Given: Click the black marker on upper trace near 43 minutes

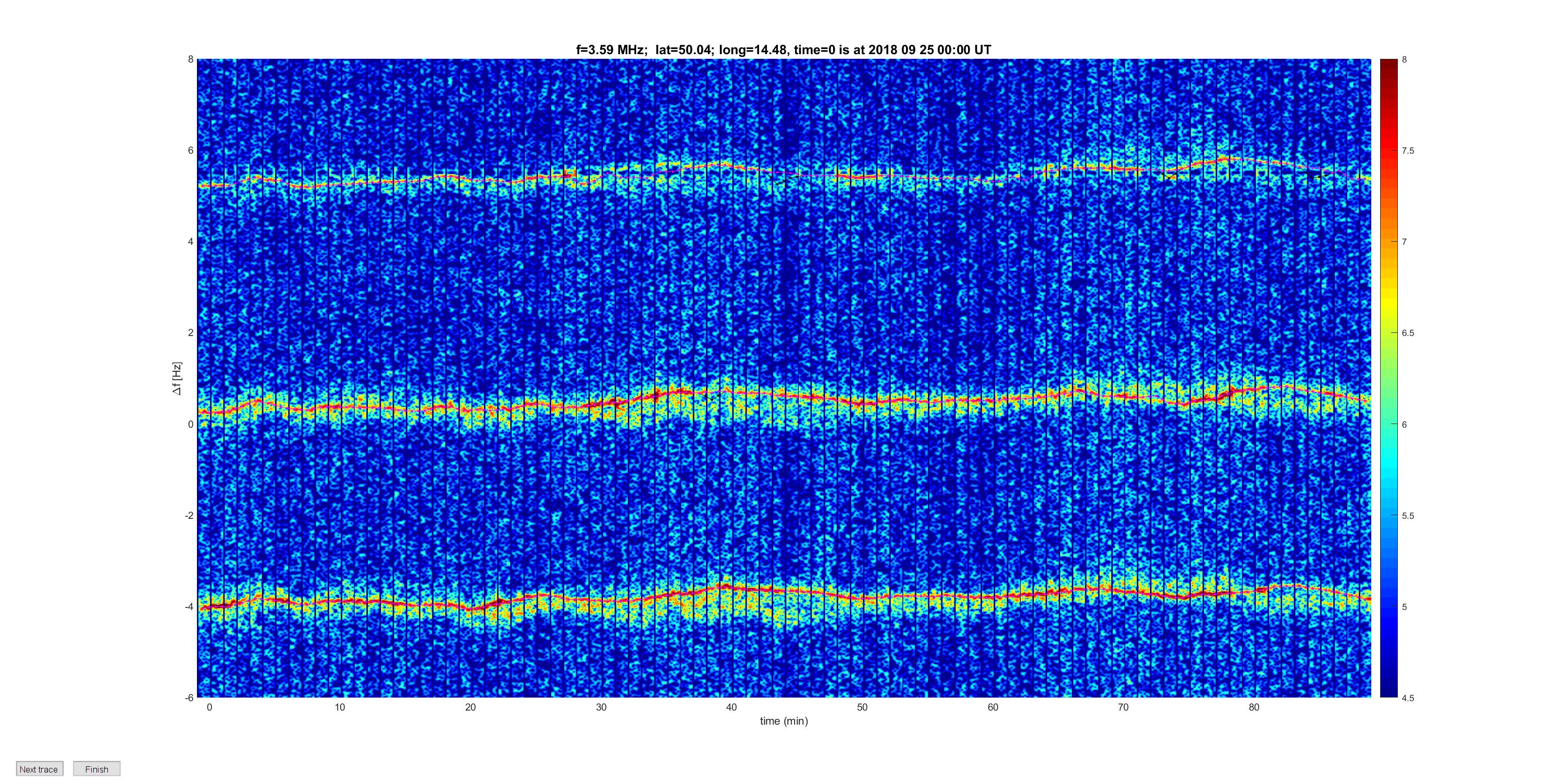Looking at the screenshot, I should click(779, 181).
